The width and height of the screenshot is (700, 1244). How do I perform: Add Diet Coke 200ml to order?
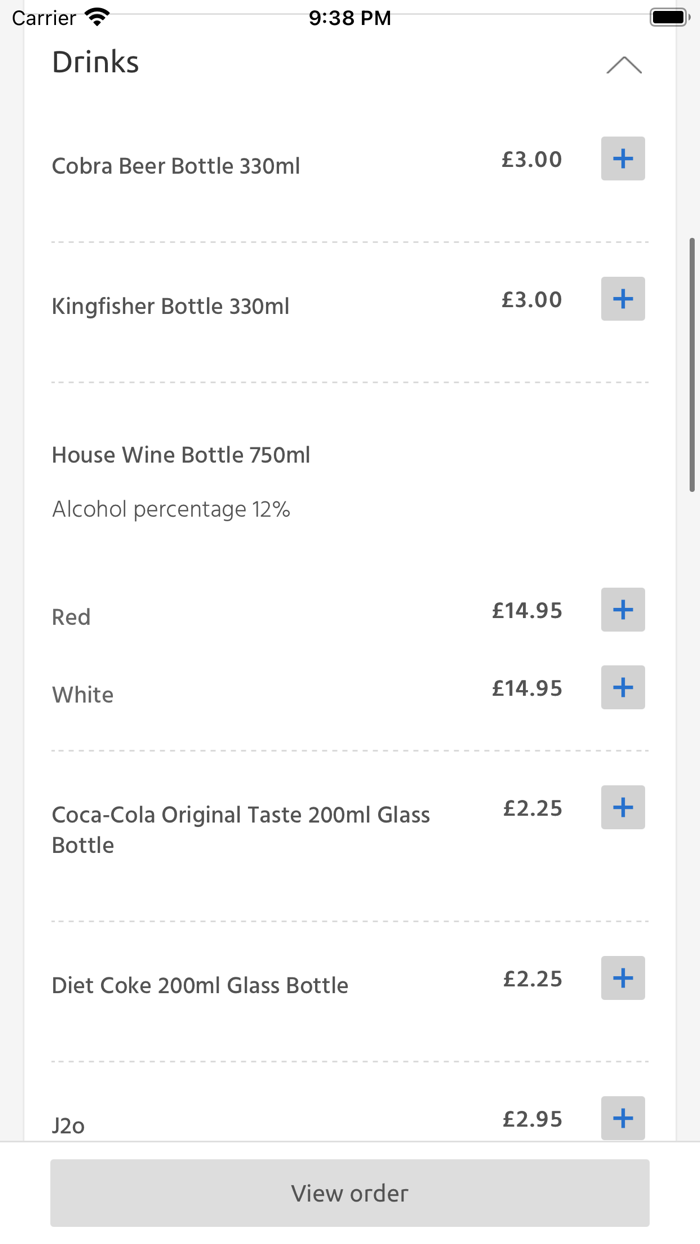[x=622, y=978]
